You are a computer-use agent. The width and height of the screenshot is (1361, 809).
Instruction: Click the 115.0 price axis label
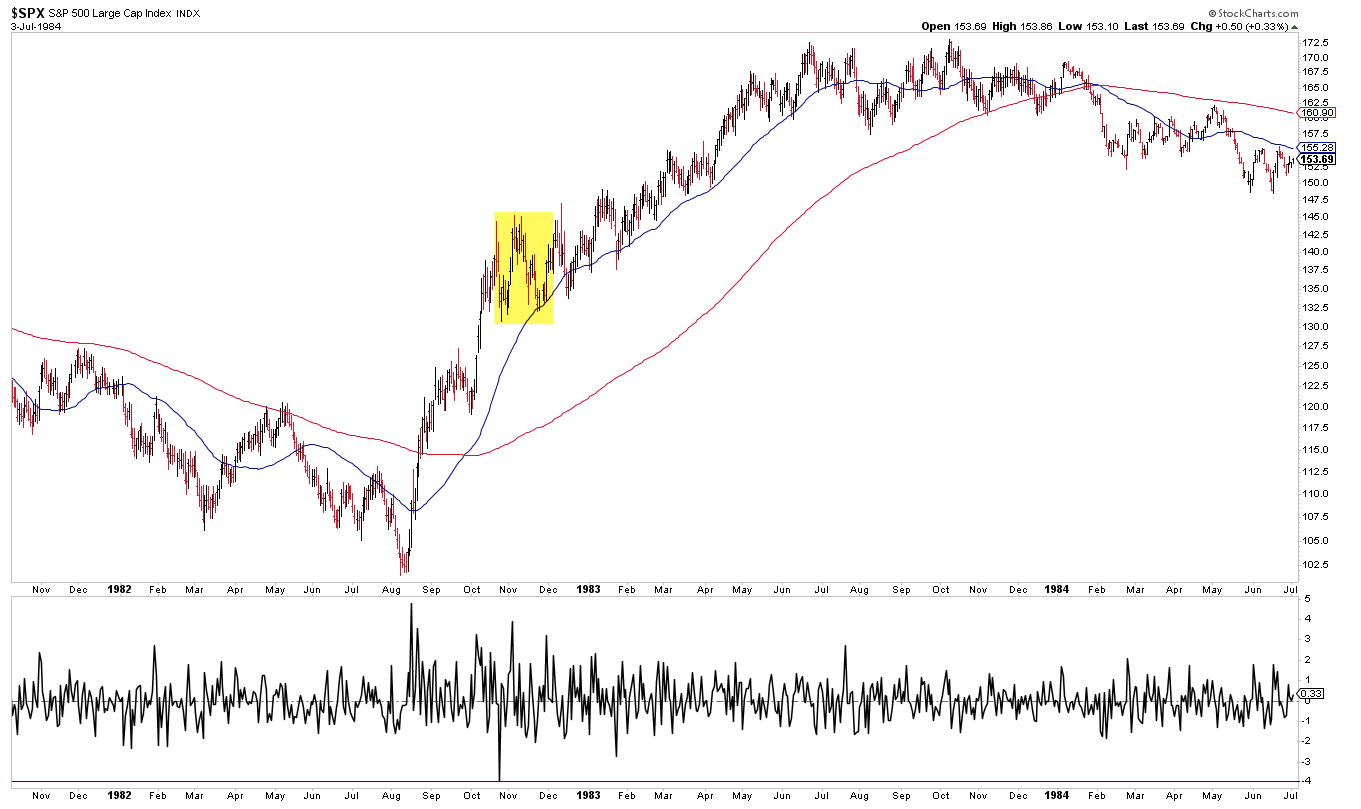click(1317, 450)
